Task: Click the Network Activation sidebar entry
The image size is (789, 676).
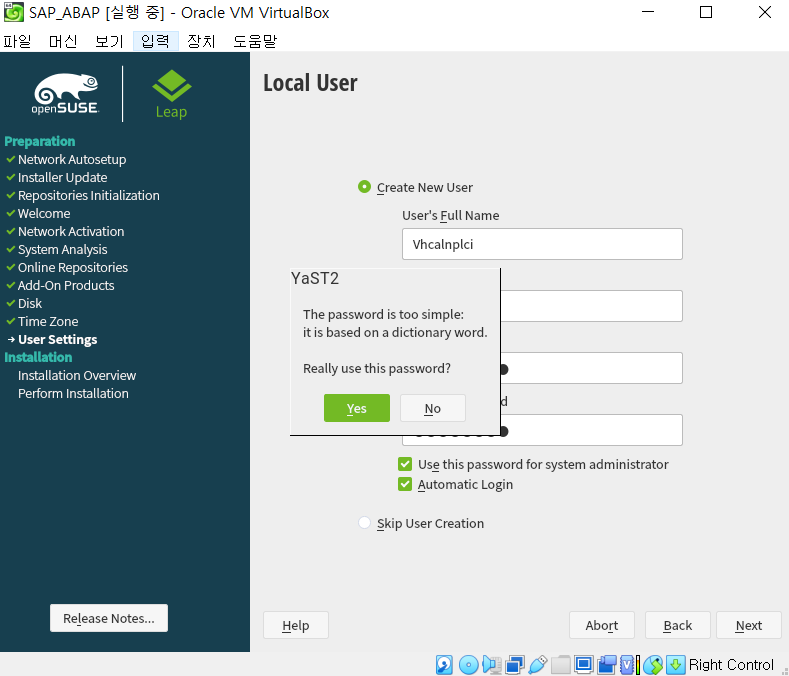Action: (x=71, y=232)
